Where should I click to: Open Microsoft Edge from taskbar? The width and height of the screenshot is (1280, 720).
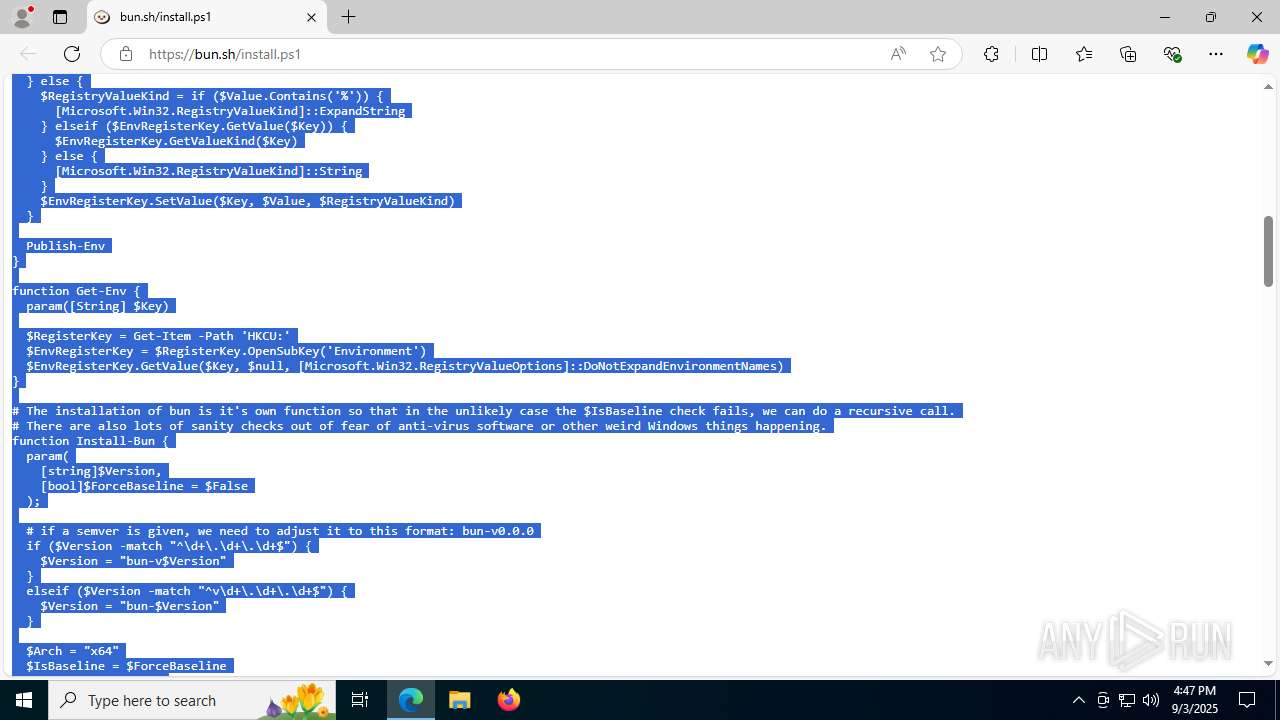tap(411, 700)
